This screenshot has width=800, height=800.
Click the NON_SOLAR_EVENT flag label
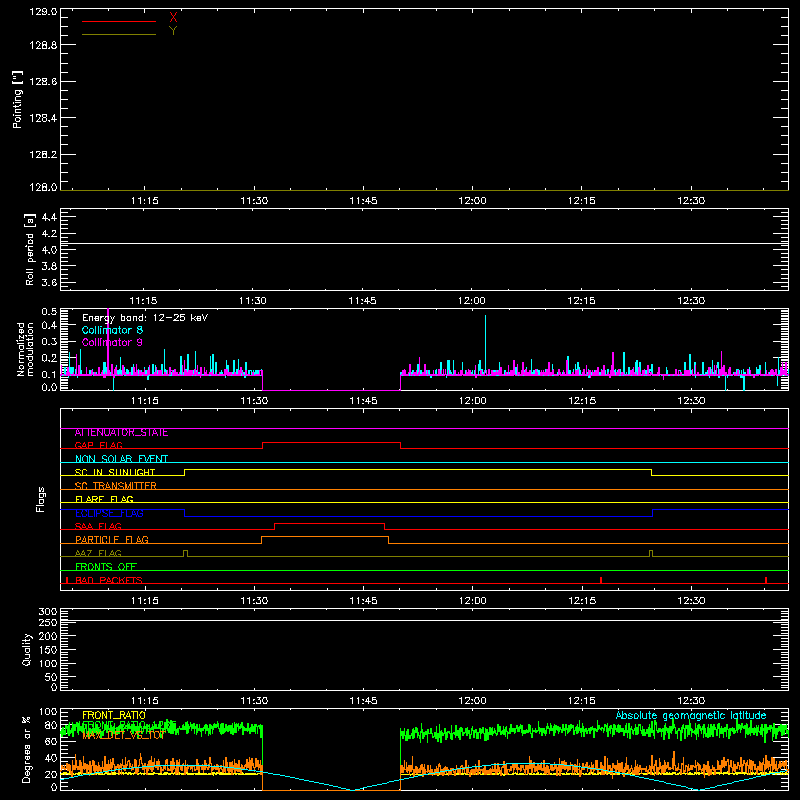tap(121, 459)
